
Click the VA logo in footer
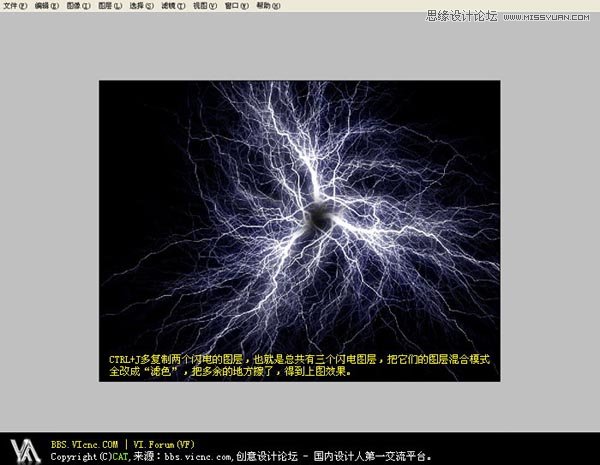pyautogui.click(x=25, y=451)
